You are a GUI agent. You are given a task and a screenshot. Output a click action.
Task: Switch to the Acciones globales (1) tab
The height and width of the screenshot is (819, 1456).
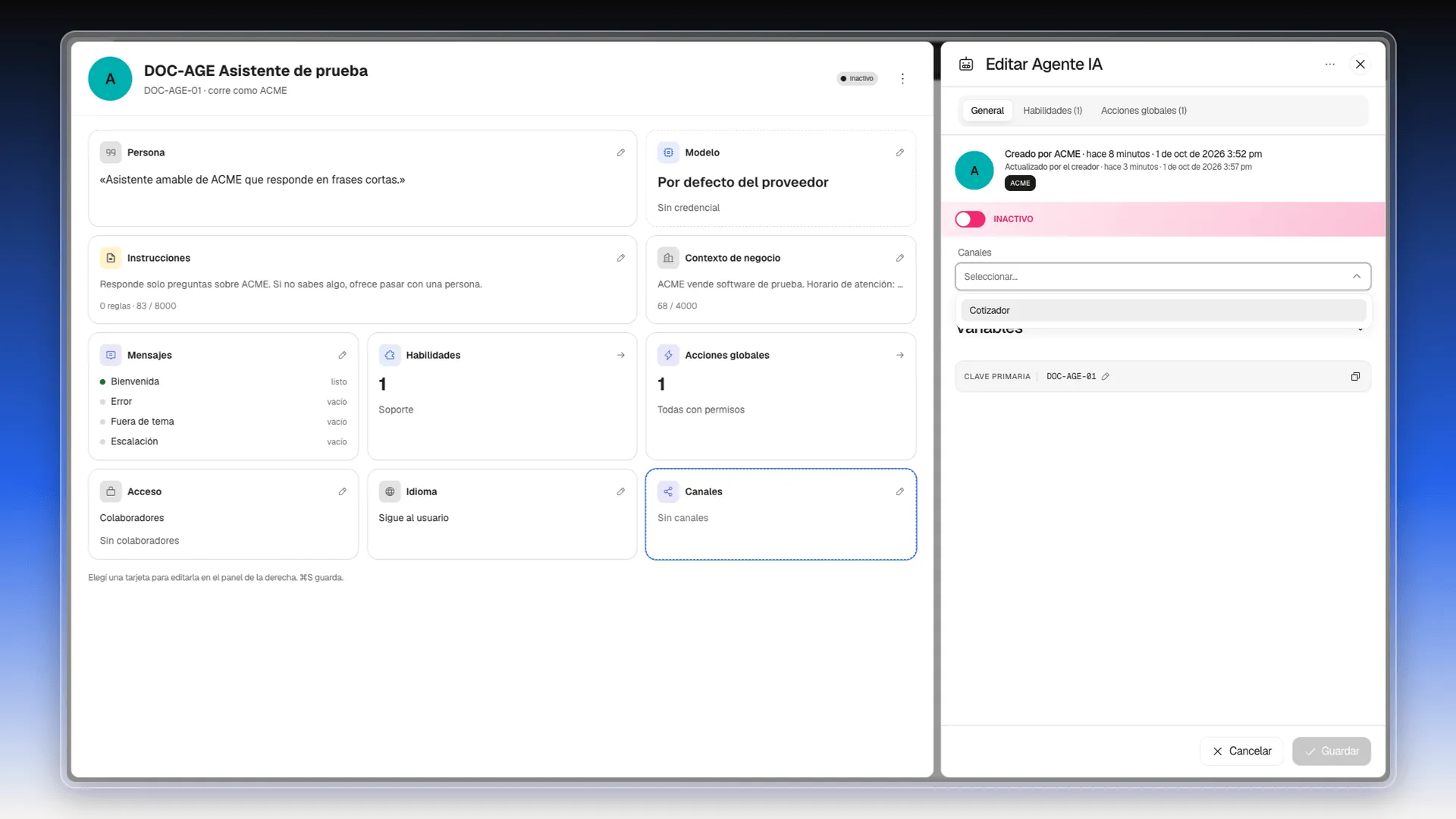(x=1144, y=111)
